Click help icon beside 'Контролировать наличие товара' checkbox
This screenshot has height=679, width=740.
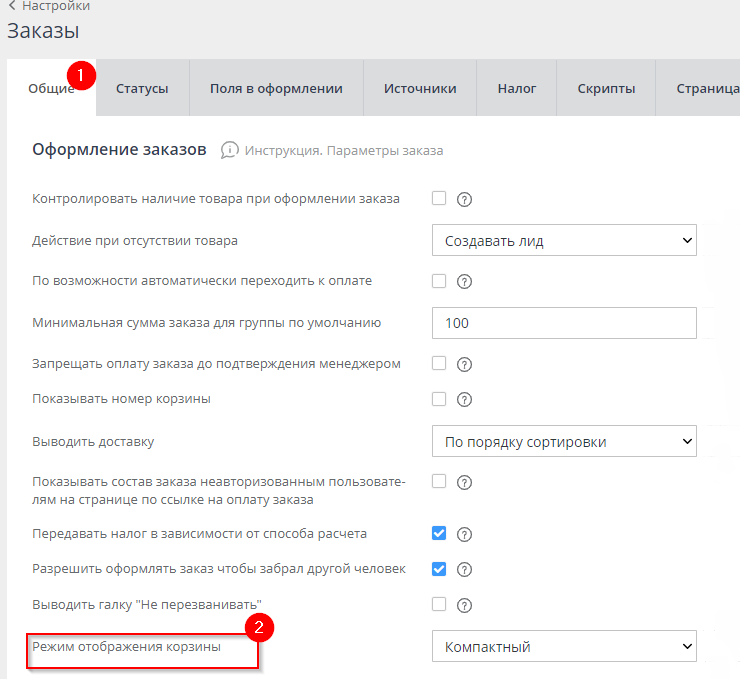pyautogui.click(x=464, y=199)
